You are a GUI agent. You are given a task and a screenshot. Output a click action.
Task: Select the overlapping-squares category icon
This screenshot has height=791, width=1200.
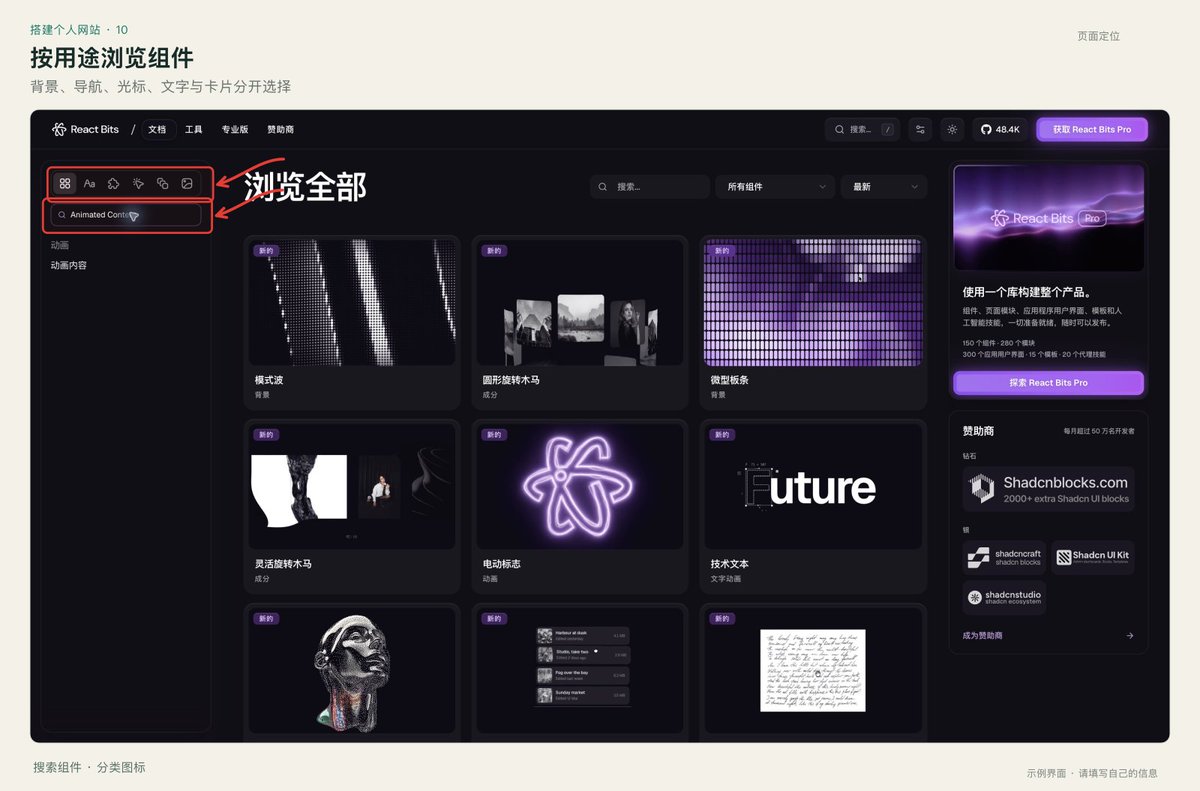click(162, 184)
